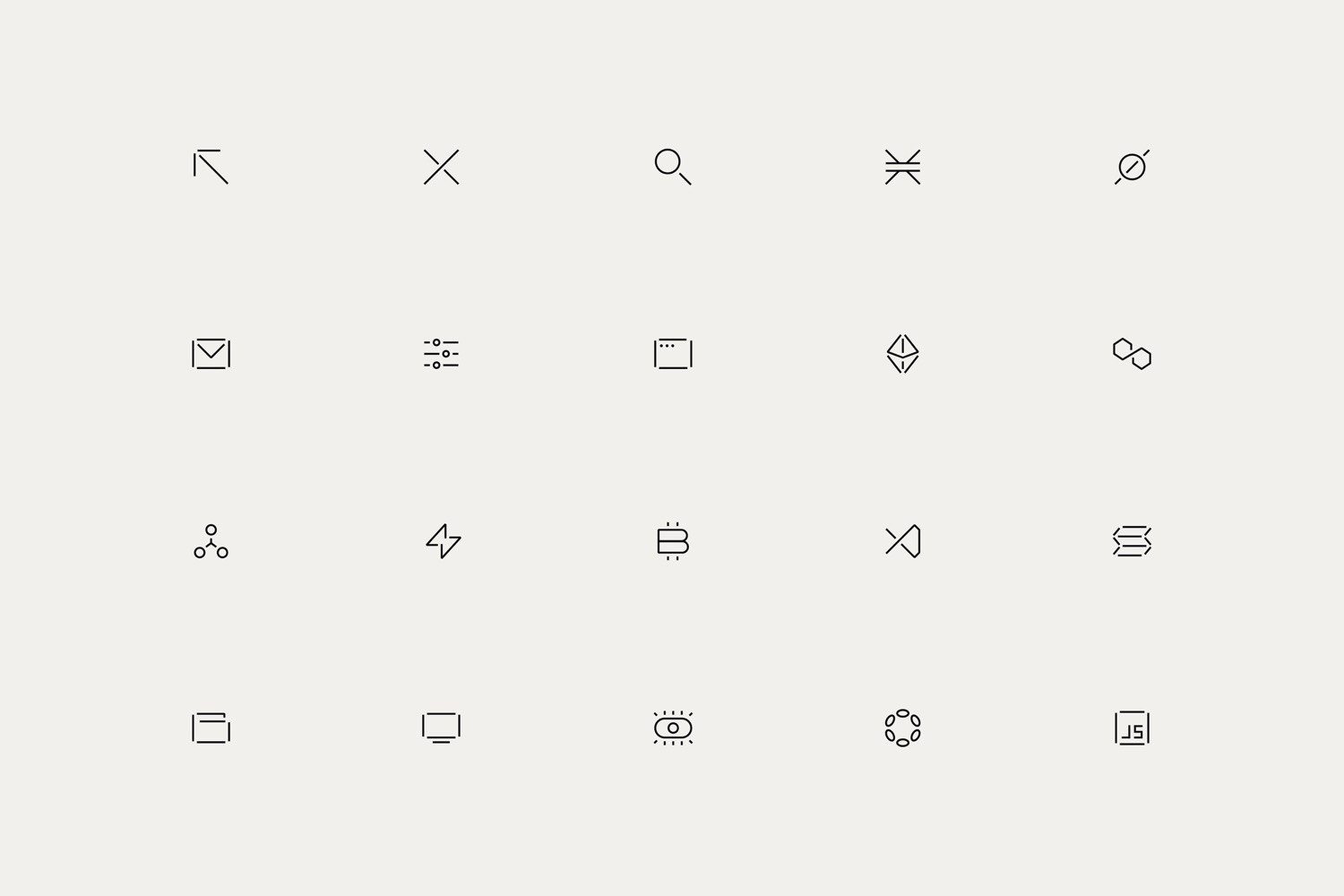
Task: Click the slashed circle icon
Action: point(1133,167)
